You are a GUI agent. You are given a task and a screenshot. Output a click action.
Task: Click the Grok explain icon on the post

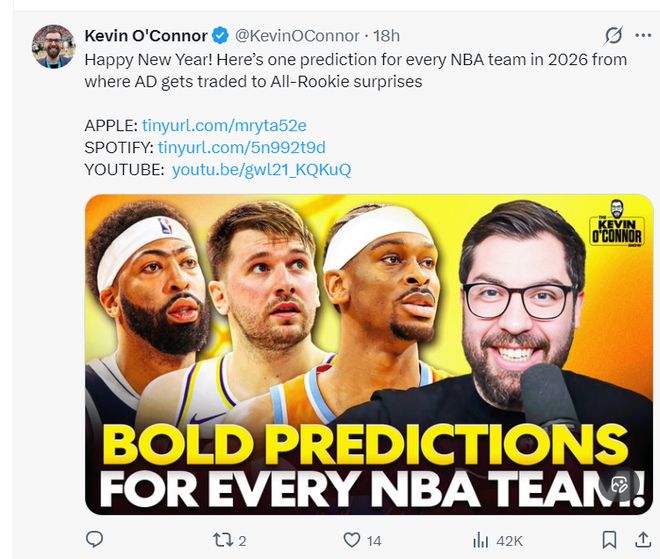click(x=613, y=36)
